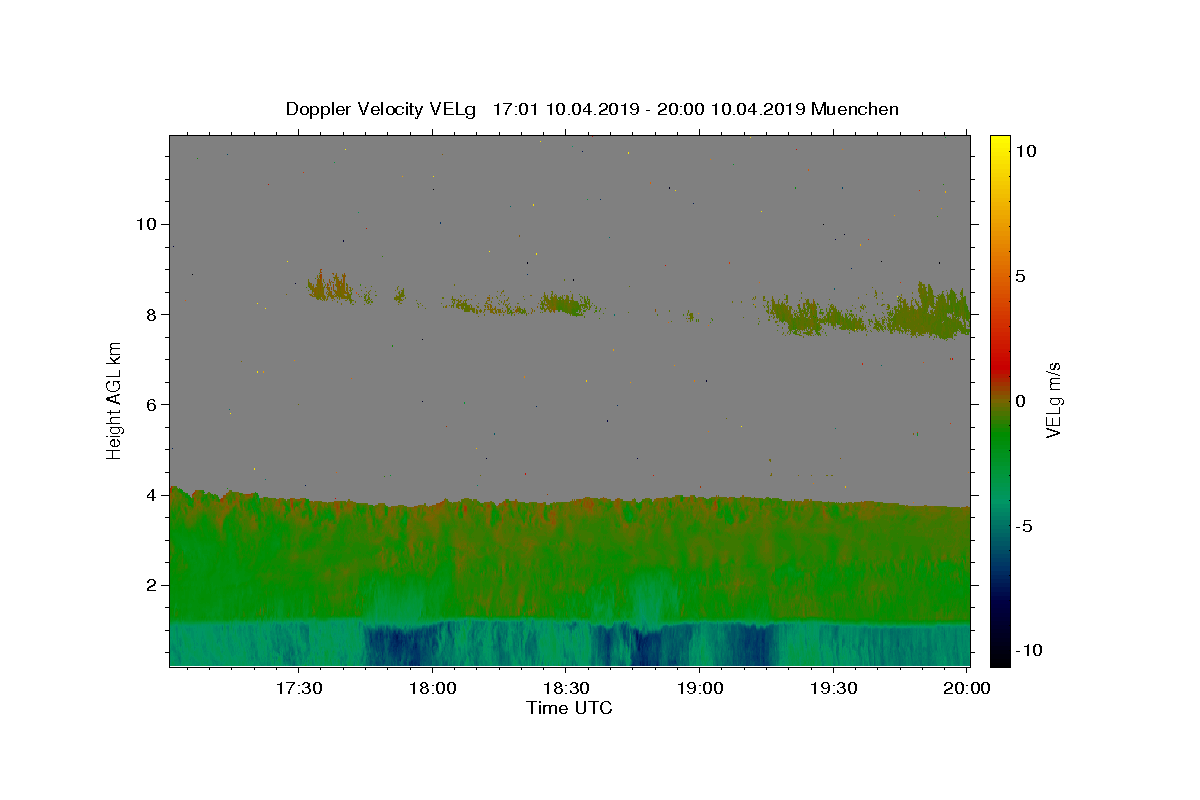This screenshot has width=1200, height=800.
Task: Click the '19:00' time tick label
Action: click(698, 689)
